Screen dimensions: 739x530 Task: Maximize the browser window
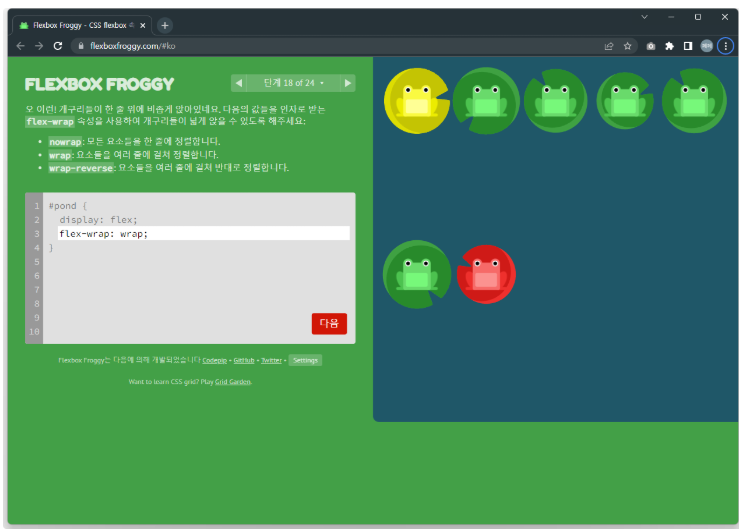(698, 17)
